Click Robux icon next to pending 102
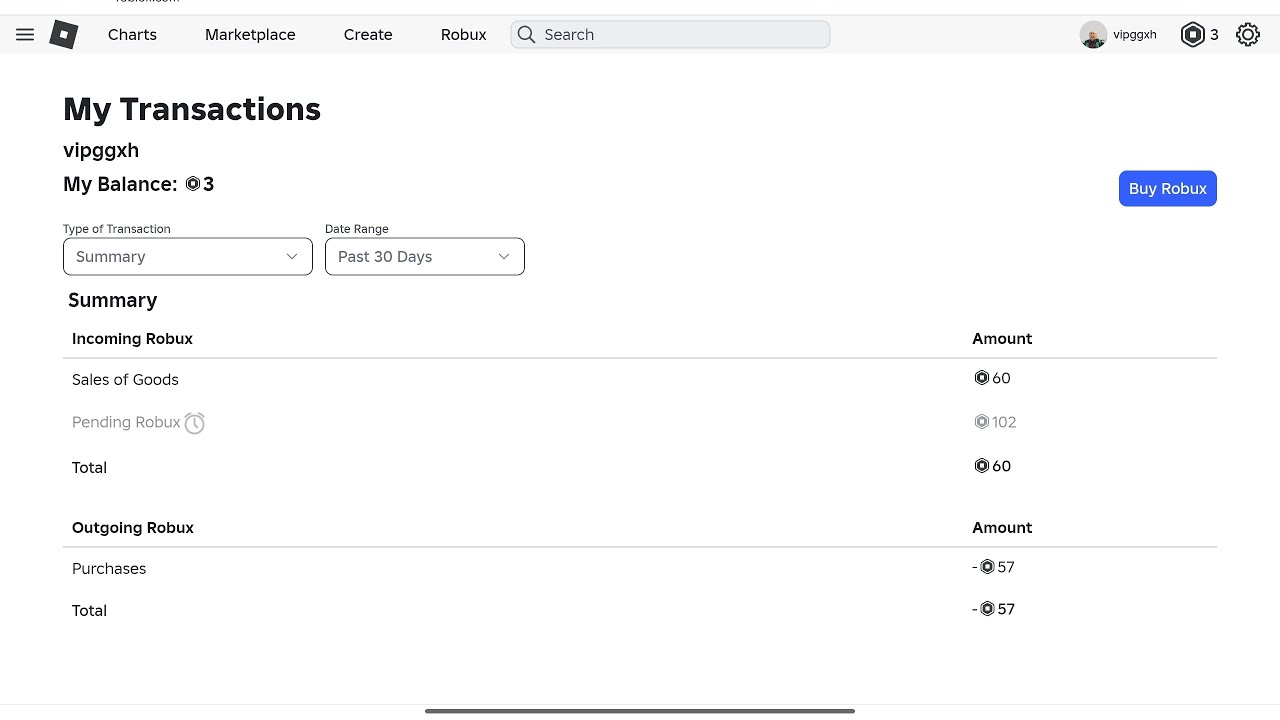This screenshot has width=1280, height=720. 981,422
